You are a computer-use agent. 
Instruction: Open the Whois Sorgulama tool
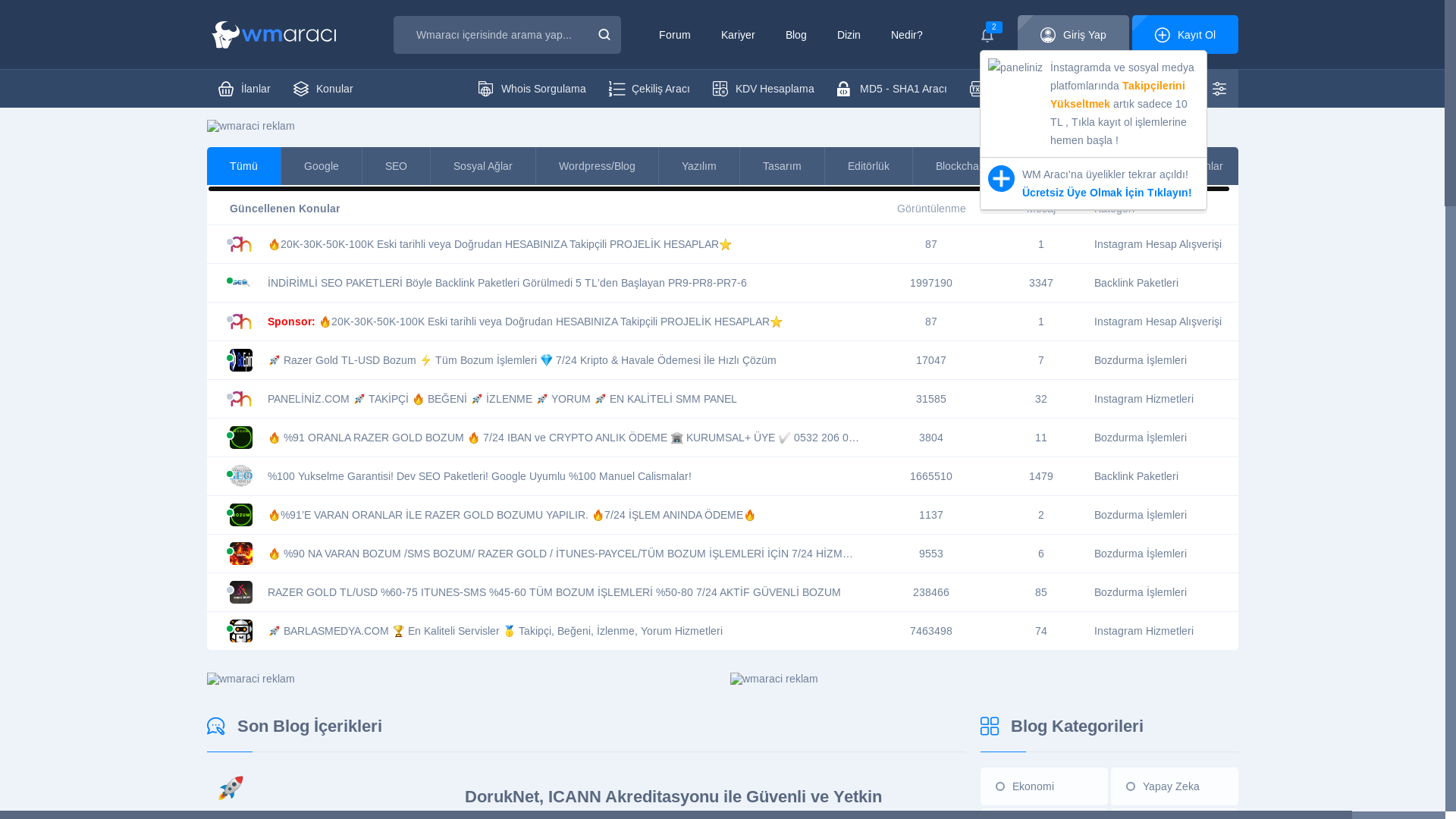click(532, 89)
